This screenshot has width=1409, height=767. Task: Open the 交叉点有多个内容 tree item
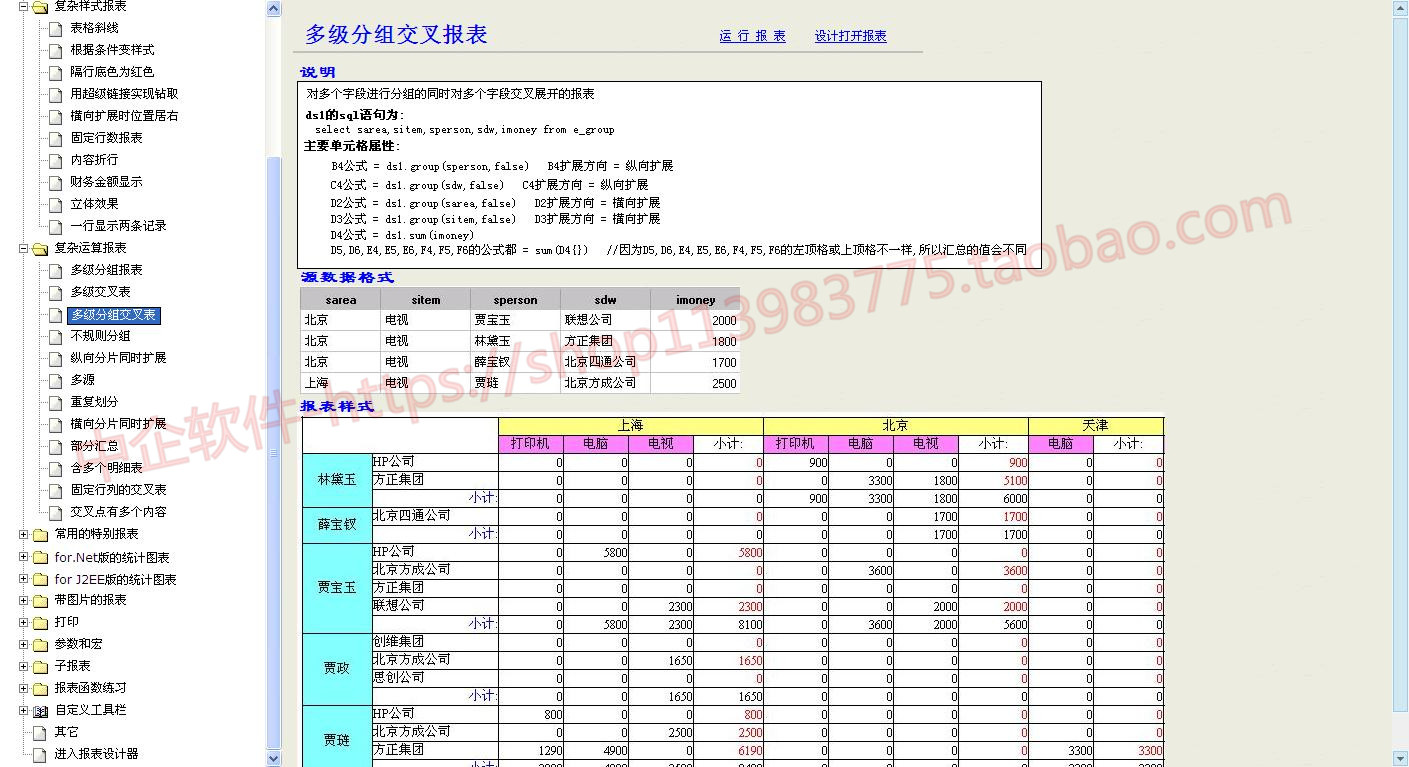[x=118, y=512]
